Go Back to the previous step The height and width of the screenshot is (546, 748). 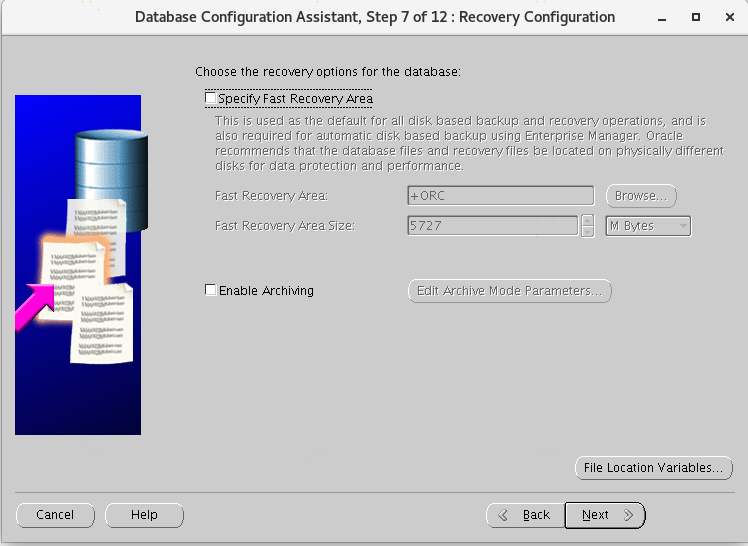(x=525, y=515)
